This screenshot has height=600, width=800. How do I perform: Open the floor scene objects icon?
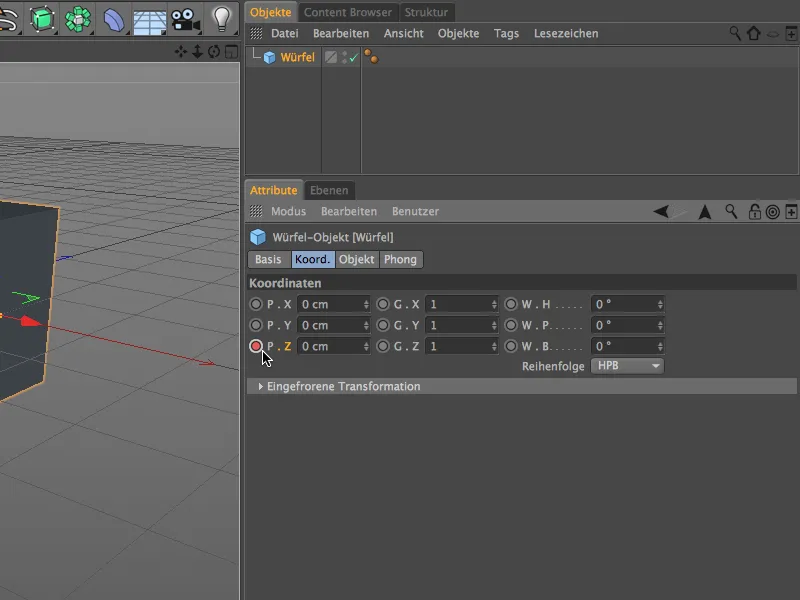click(x=149, y=21)
